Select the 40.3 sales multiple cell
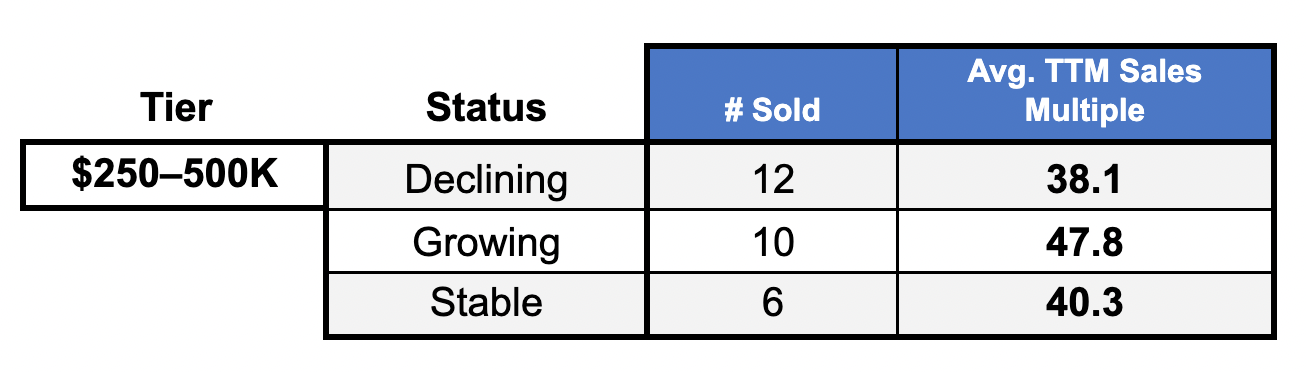 1085,303
